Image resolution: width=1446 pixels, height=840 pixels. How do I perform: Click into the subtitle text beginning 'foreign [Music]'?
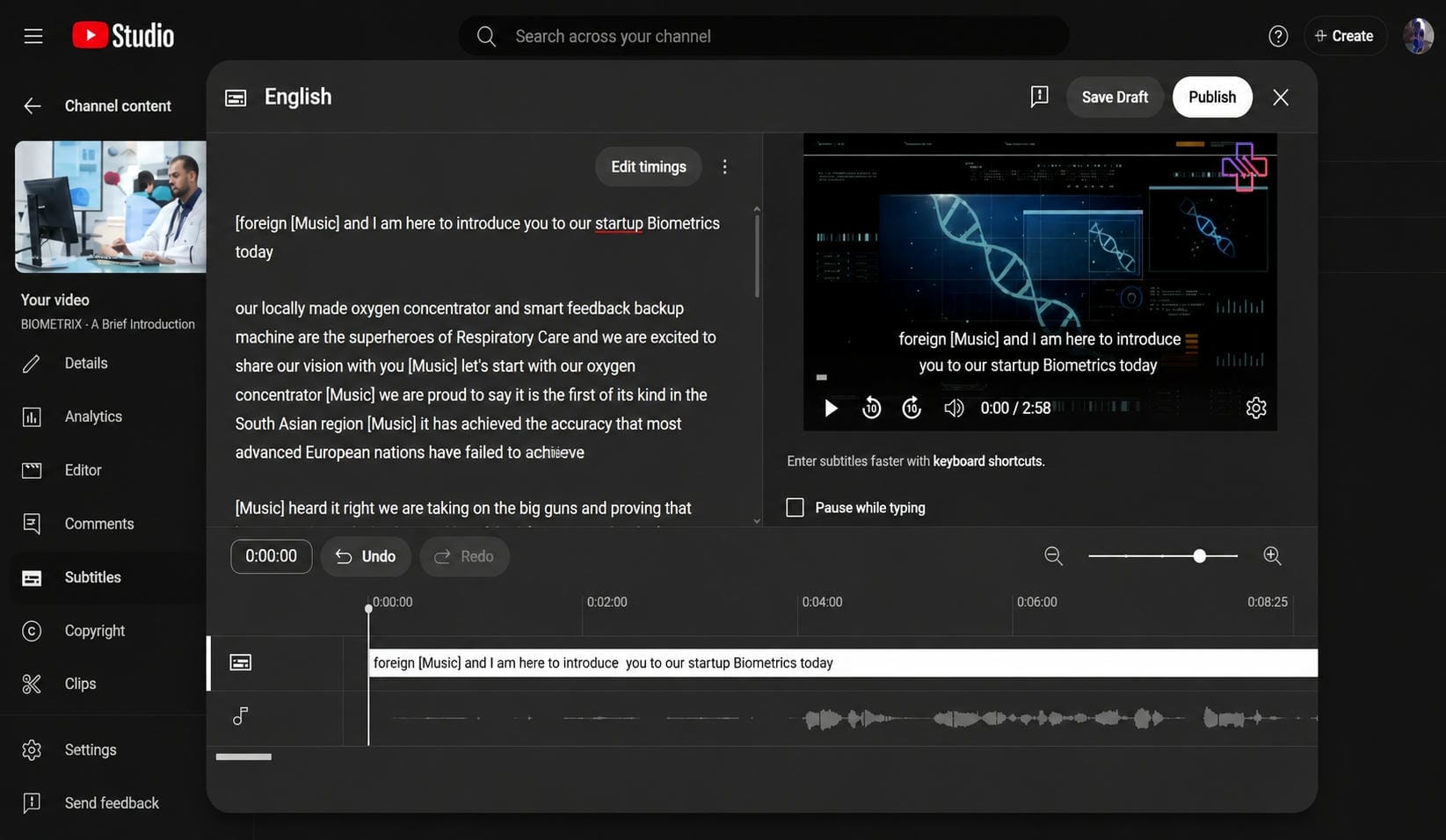(x=477, y=237)
